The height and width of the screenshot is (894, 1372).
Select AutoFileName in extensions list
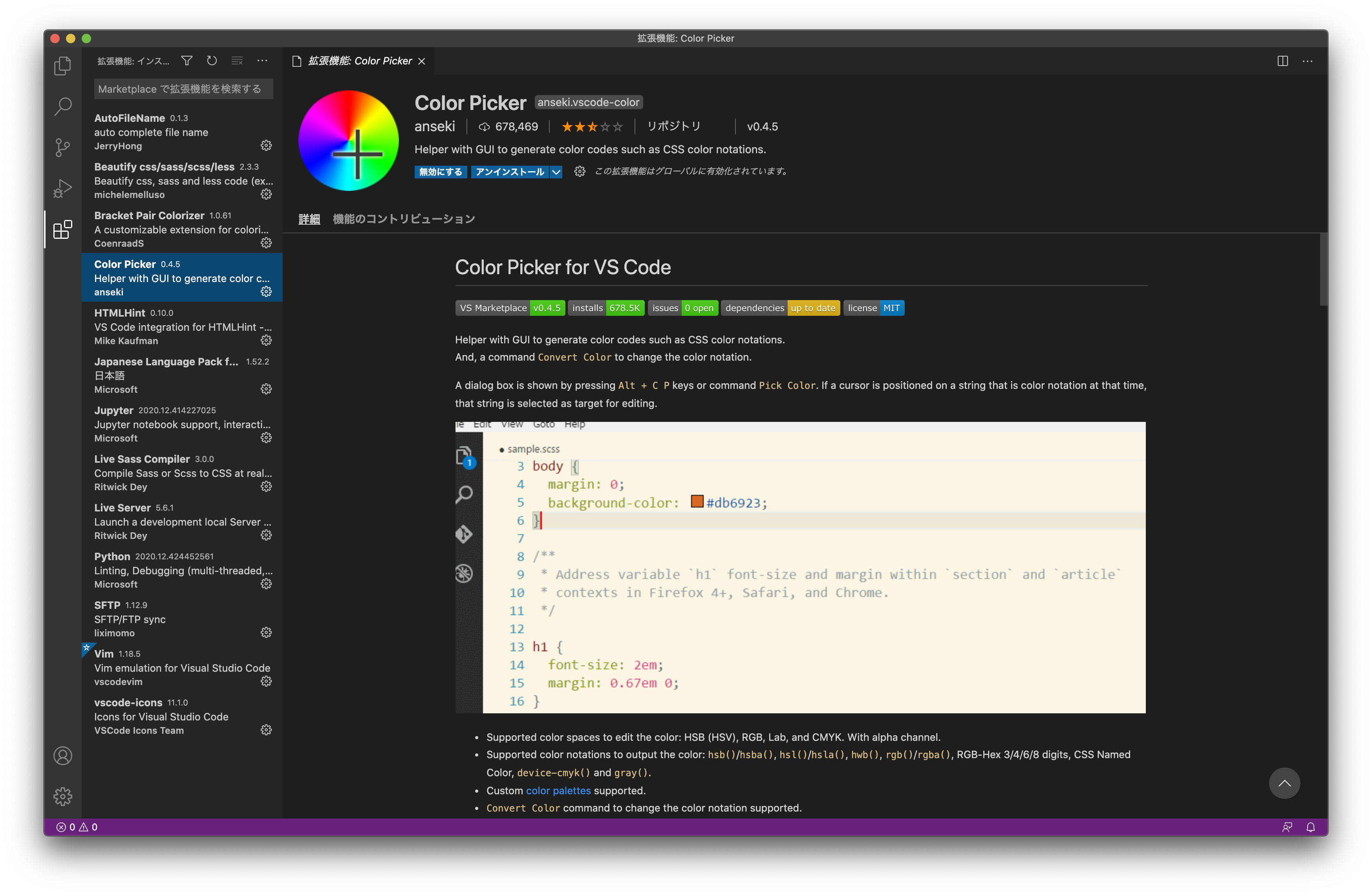(182, 132)
